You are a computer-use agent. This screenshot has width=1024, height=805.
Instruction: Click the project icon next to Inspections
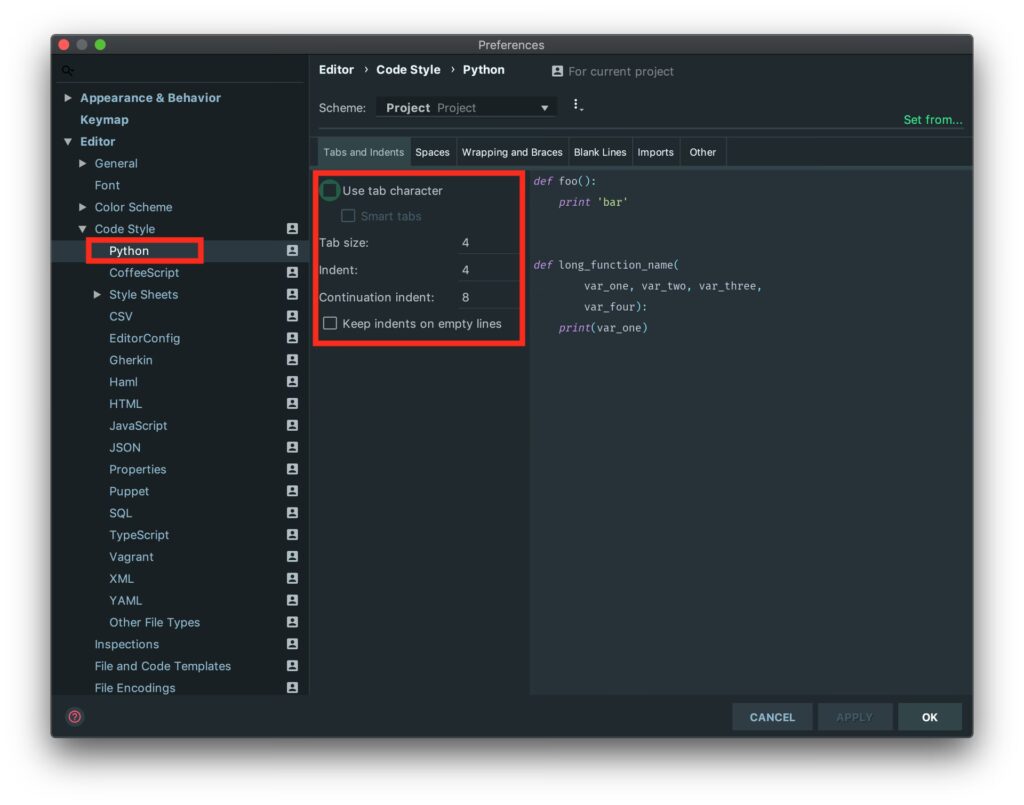click(x=292, y=644)
